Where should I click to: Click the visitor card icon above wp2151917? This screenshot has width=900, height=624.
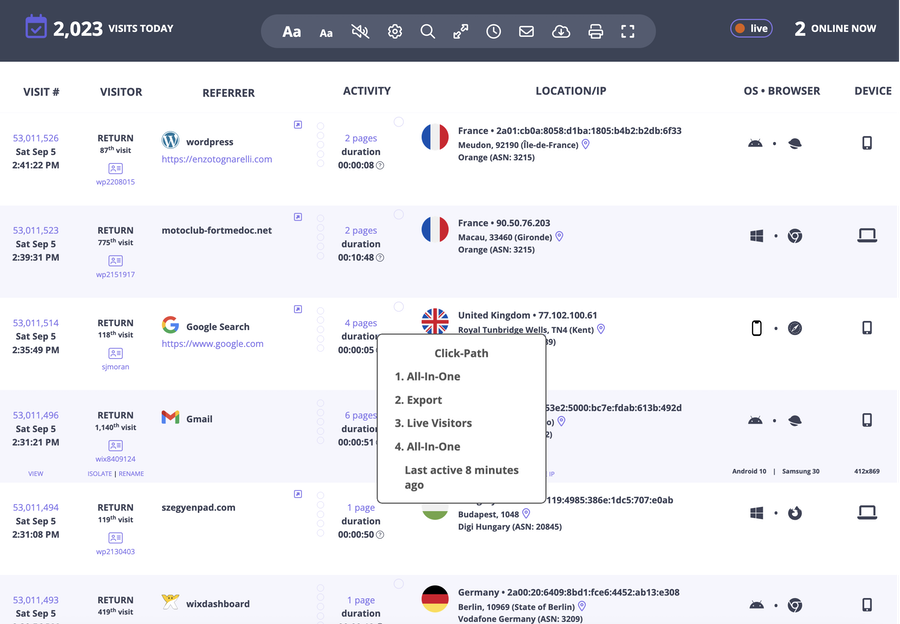[115, 261]
